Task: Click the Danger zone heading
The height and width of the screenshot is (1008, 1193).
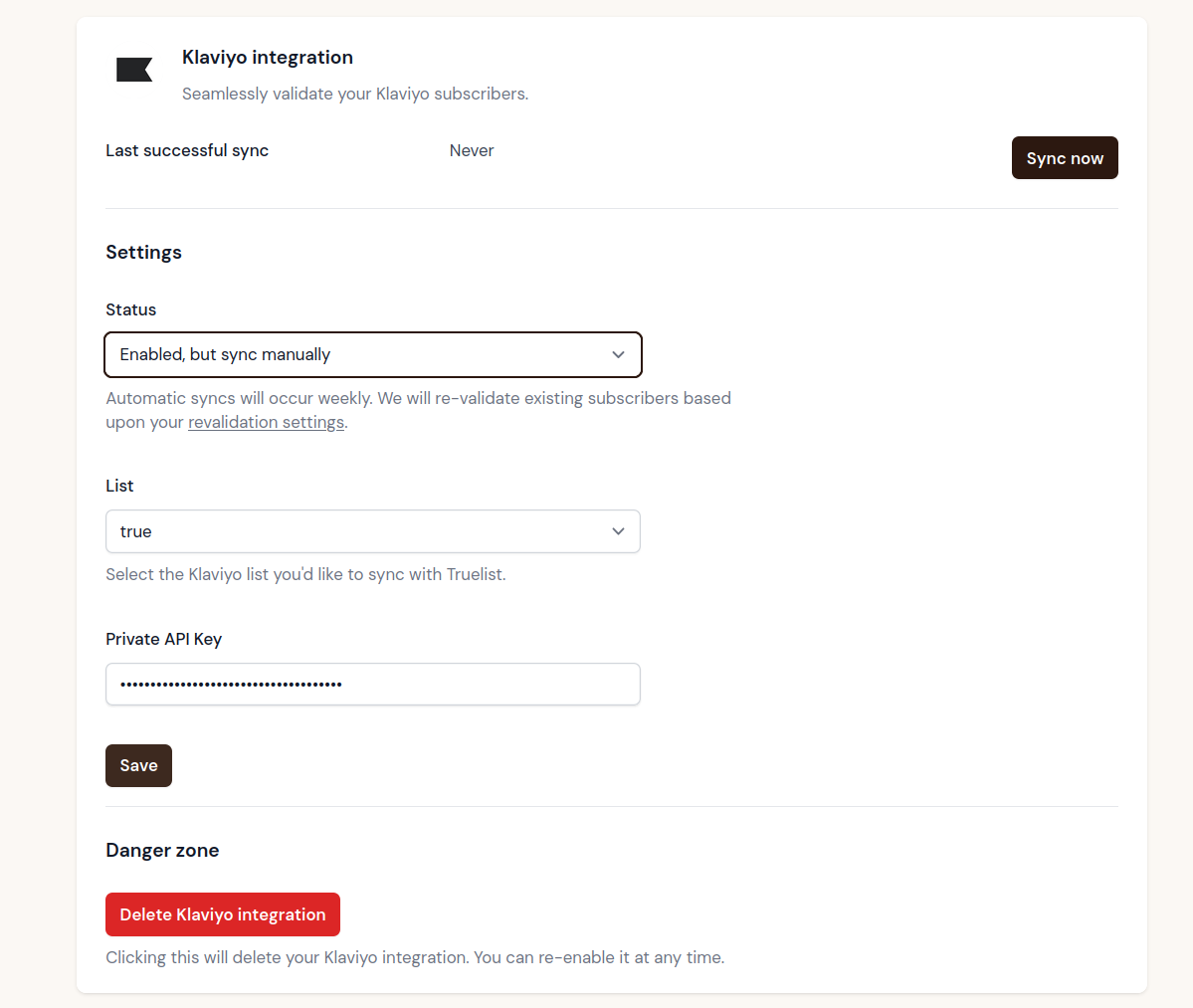Action: click(x=162, y=850)
